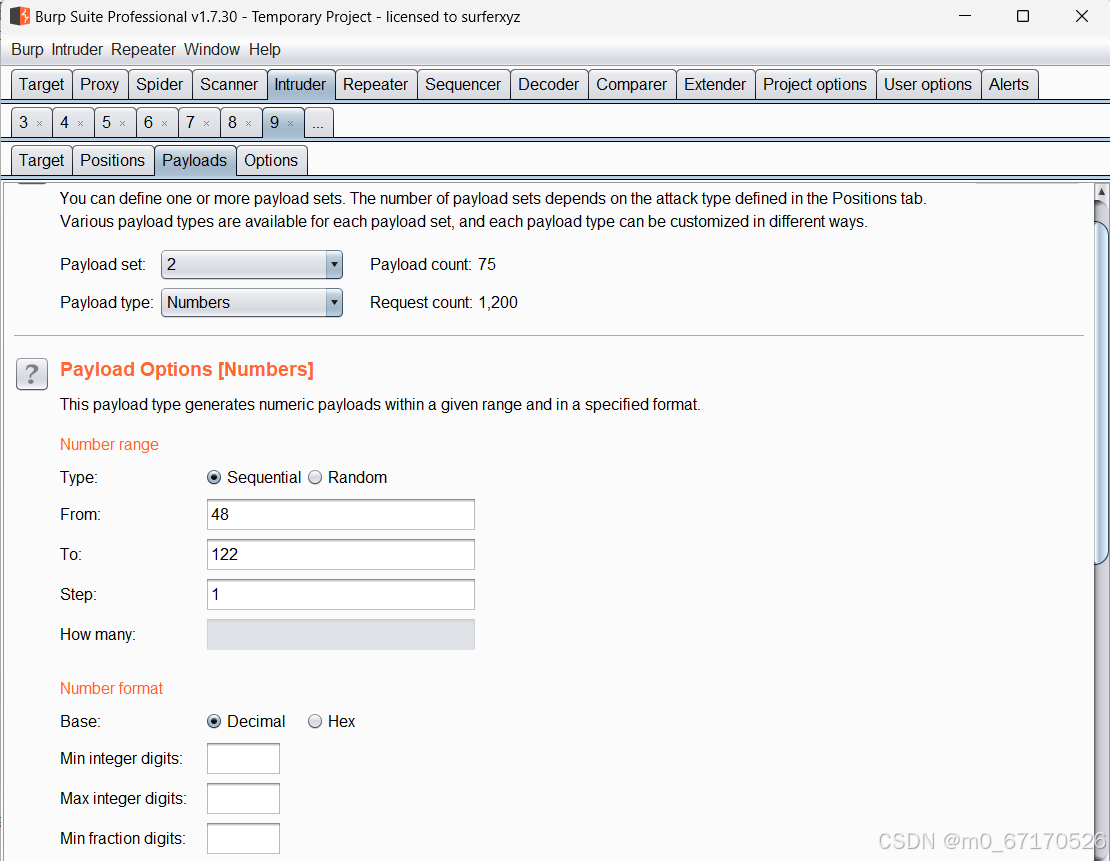Image resolution: width=1110 pixels, height=861 pixels.
Task: Click the Payload count: 75 text
Action: [433, 264]
